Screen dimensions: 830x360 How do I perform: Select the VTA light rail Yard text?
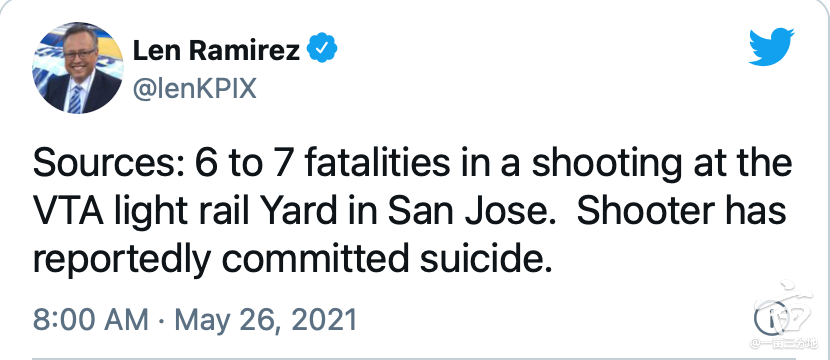(x=185, y=212)
